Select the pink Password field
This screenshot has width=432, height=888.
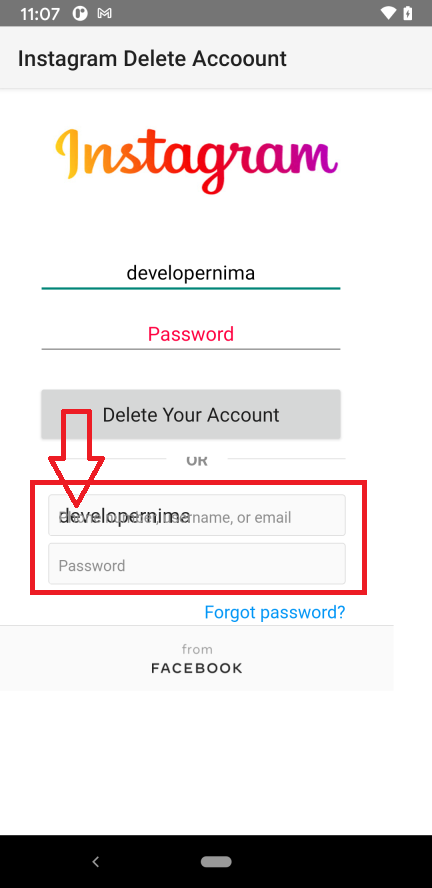click(191, 334)
